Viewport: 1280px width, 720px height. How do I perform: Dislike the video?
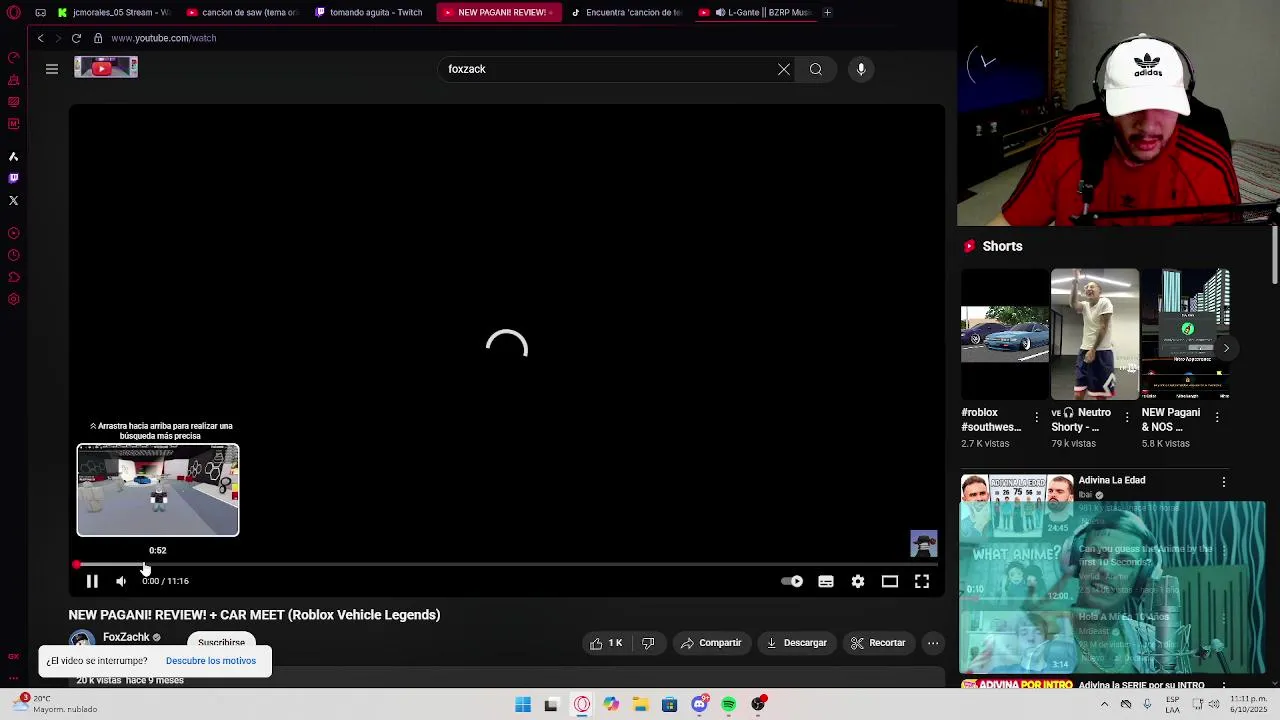click(x=648, y=643)
